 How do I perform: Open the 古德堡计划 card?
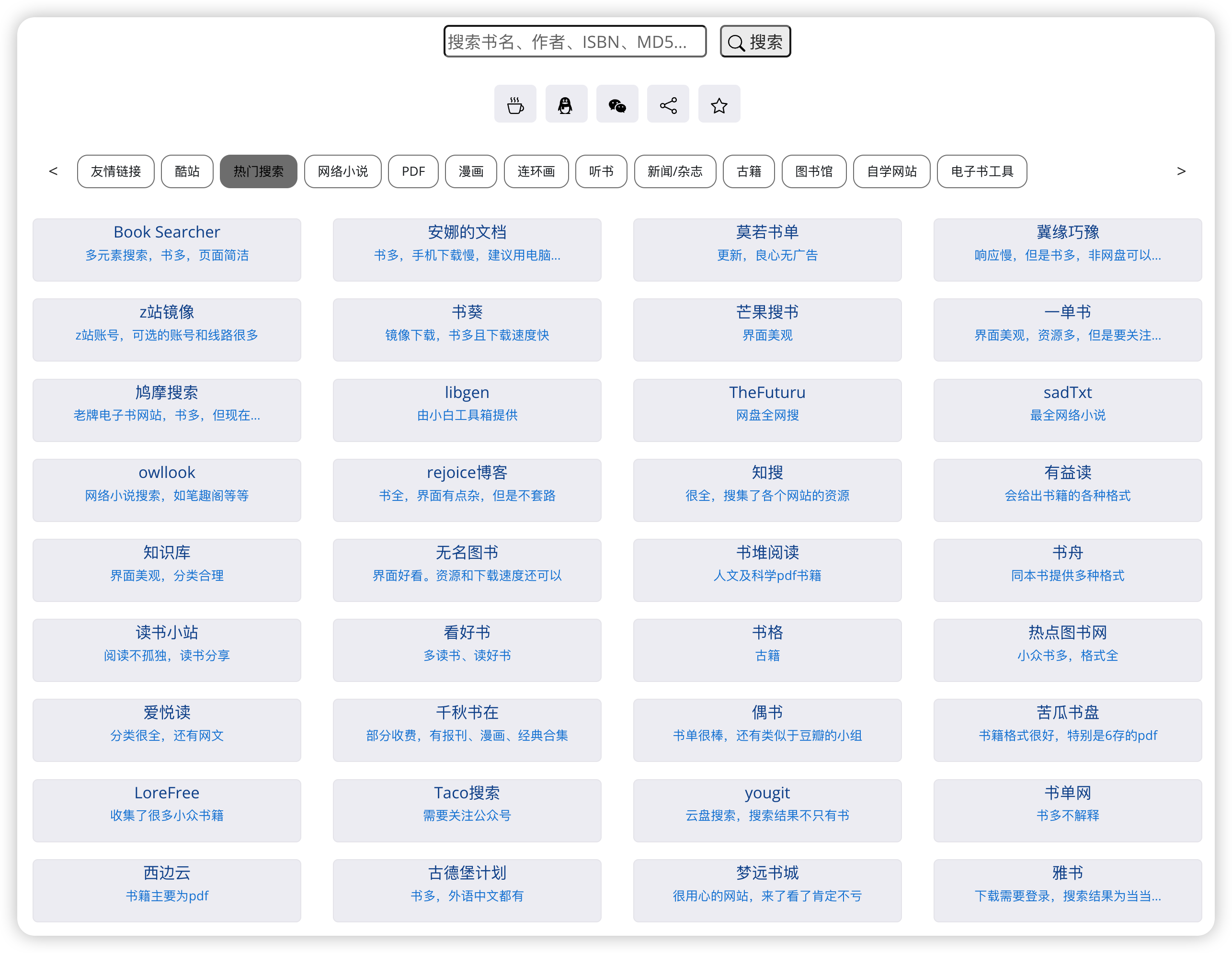point(467,890)
